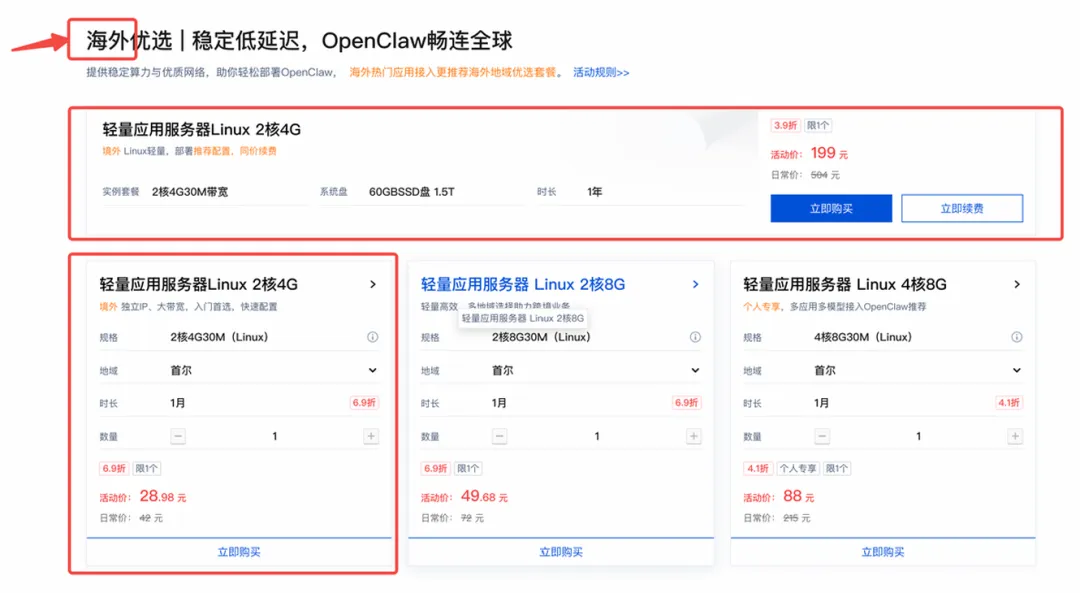Increase quantity in the 2核8G card
Viewport: 1080px width, 593px height.
(694, 436)
